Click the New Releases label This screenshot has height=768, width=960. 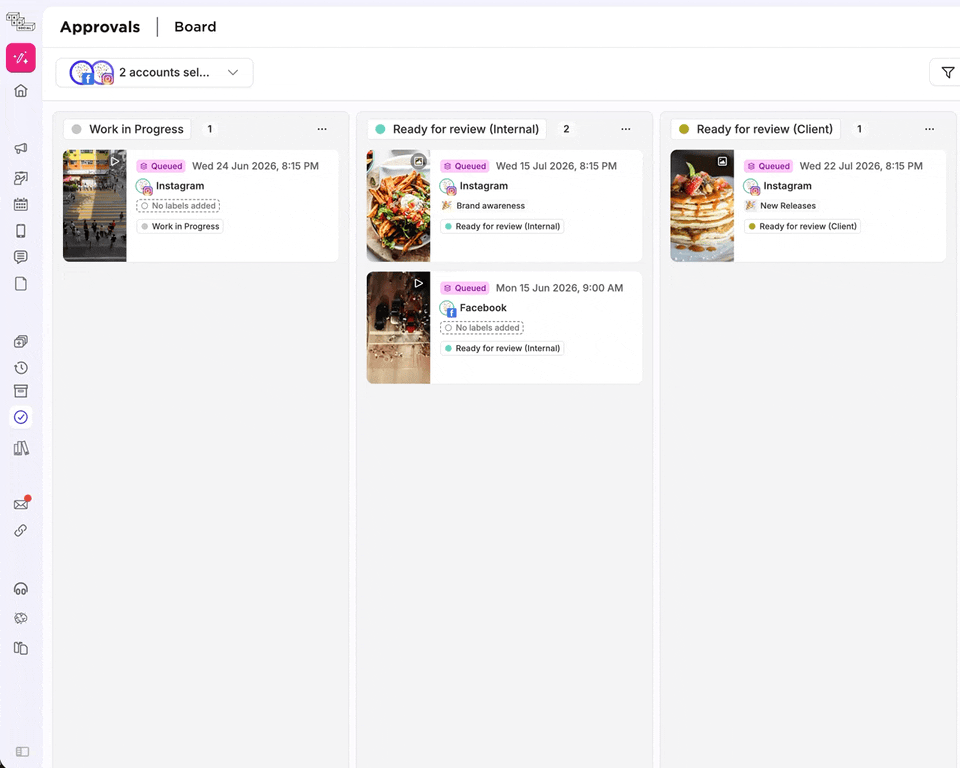781,206
